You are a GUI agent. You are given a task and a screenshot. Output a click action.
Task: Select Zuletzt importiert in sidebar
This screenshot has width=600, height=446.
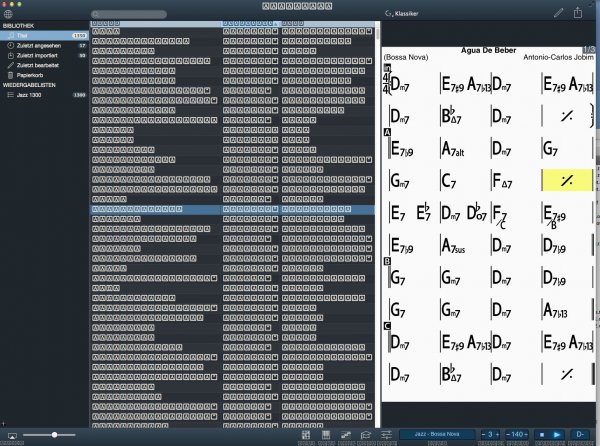[38, 55]
